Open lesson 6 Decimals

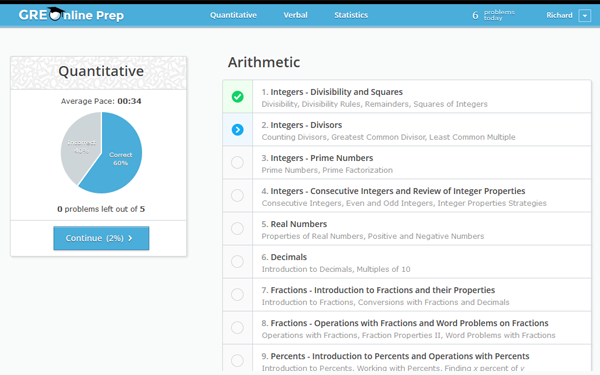[x=422, y=262]
